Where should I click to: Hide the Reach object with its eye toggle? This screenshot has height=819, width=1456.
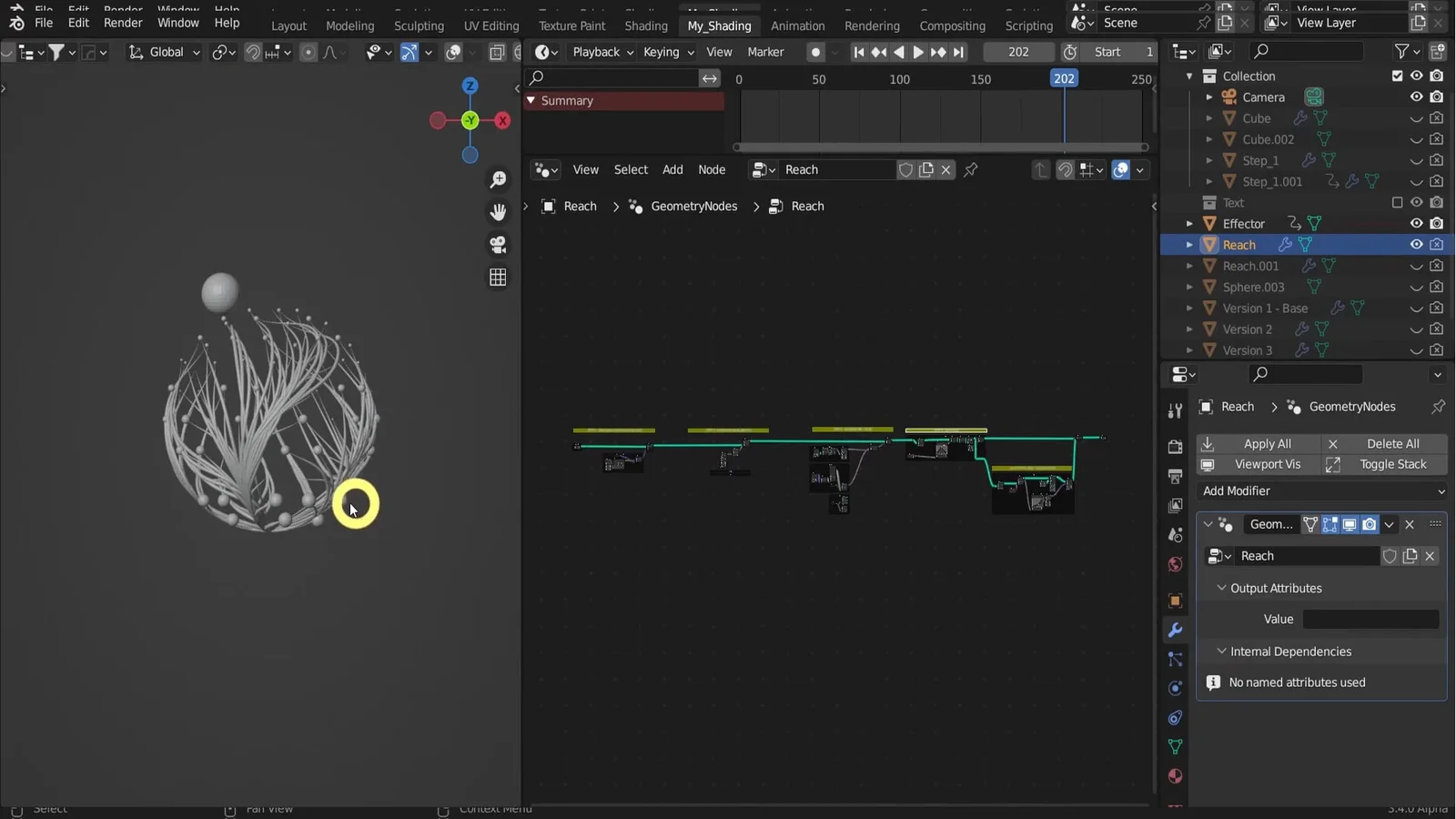coord(1416,244)
